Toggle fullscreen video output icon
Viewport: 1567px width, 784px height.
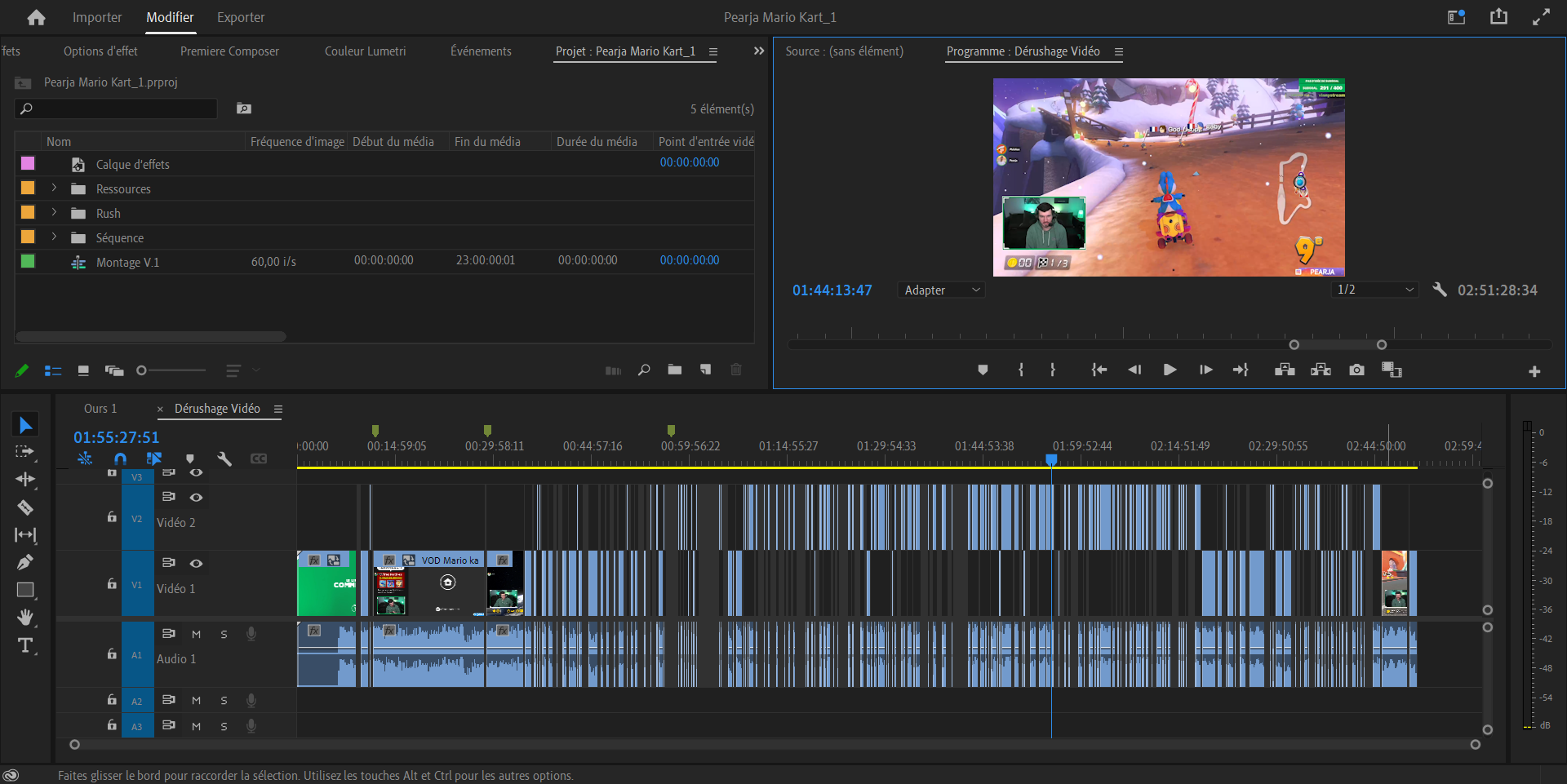(1541, 17)
